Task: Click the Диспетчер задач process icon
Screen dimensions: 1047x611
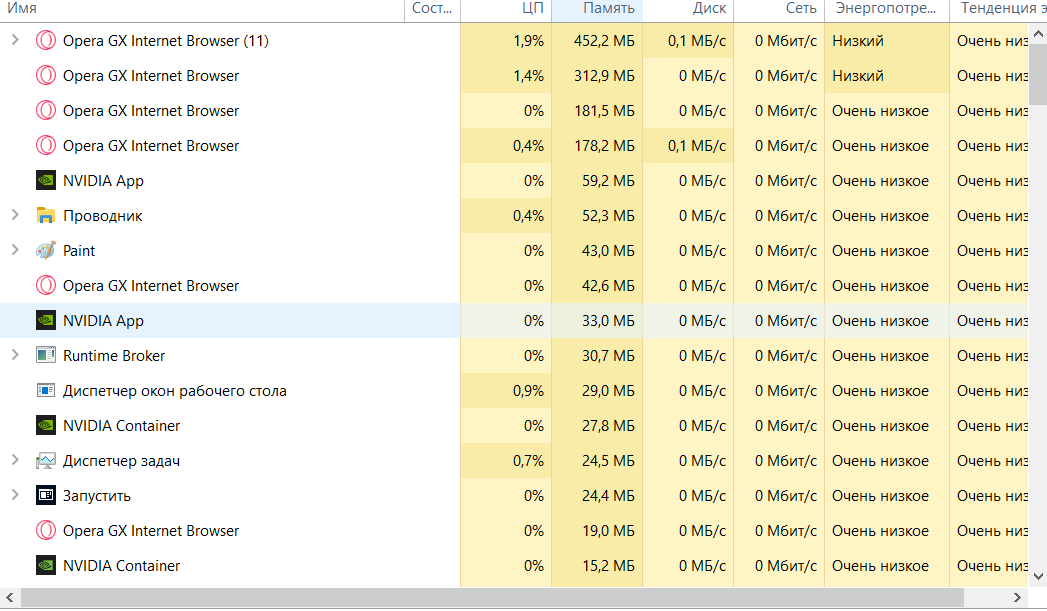Action: click(45, 461)
